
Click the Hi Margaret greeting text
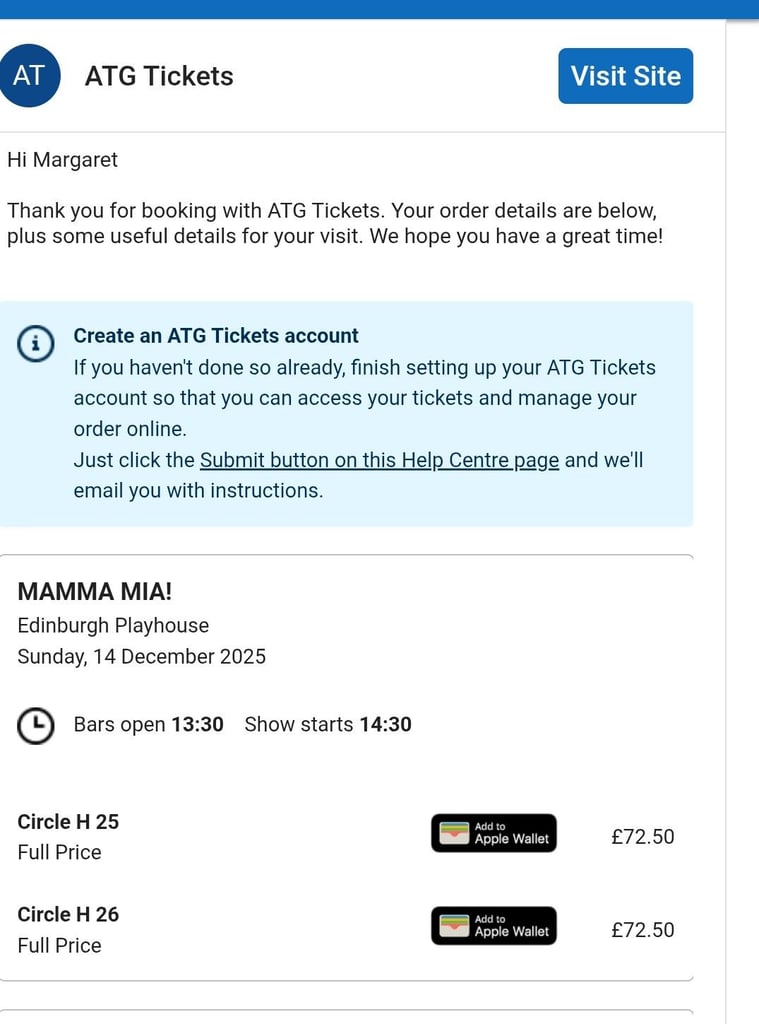[x=62, y=159]
